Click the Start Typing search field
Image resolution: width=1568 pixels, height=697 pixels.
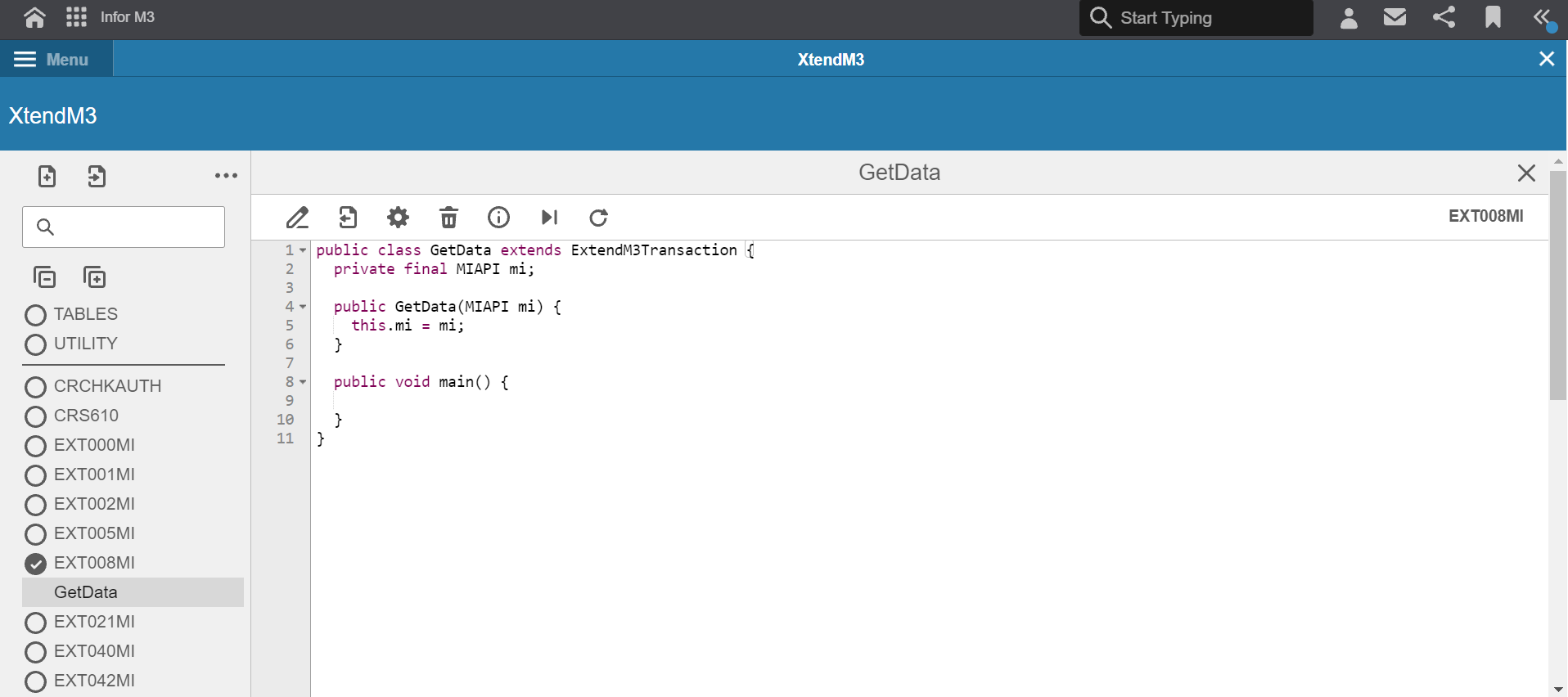coord(1196,18)
